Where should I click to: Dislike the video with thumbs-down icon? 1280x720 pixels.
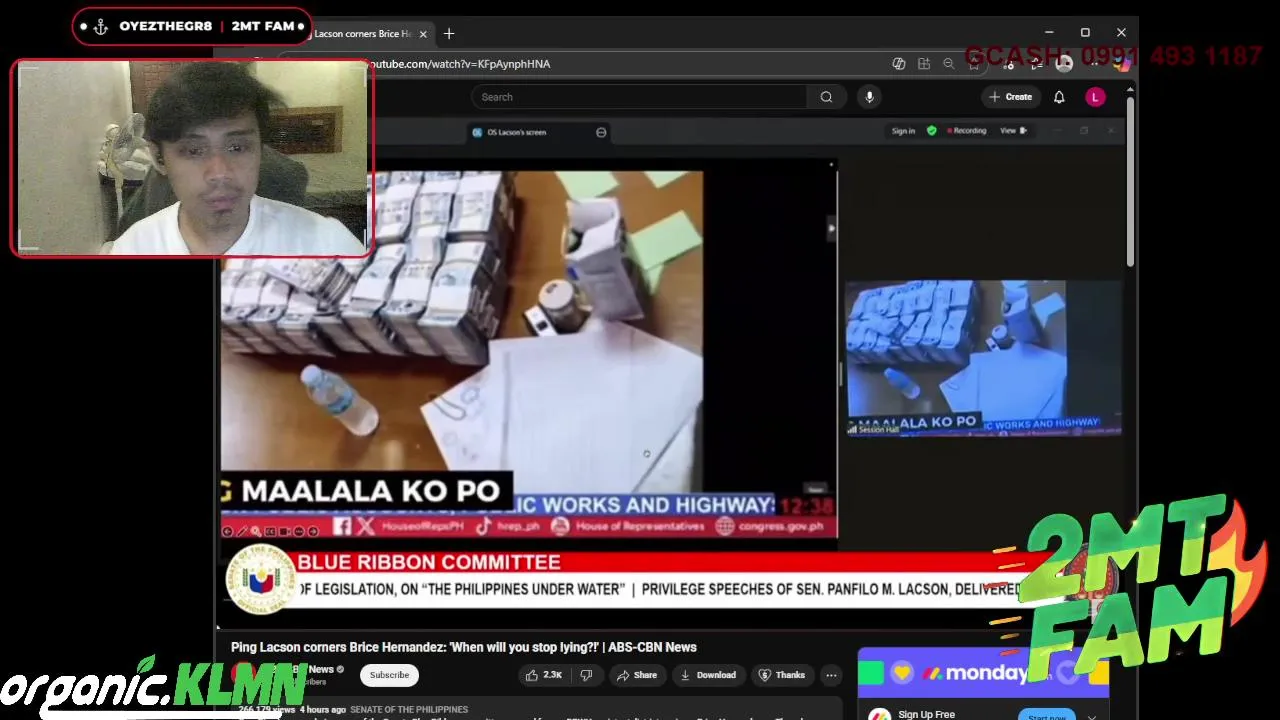pyautogui.click(x=587, y=675)
